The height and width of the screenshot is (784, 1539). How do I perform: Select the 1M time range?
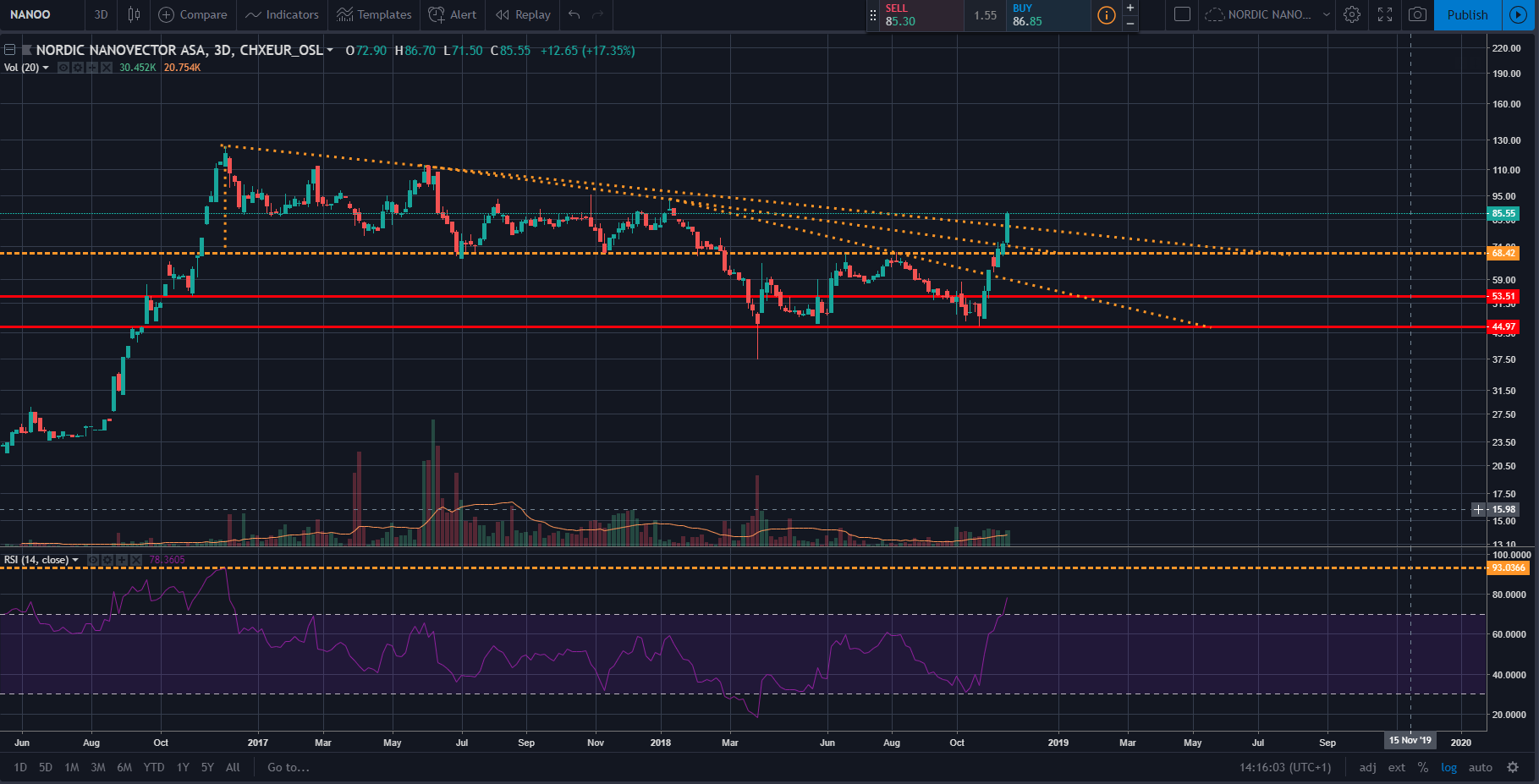pyautogui.click(x=72, y=767)
